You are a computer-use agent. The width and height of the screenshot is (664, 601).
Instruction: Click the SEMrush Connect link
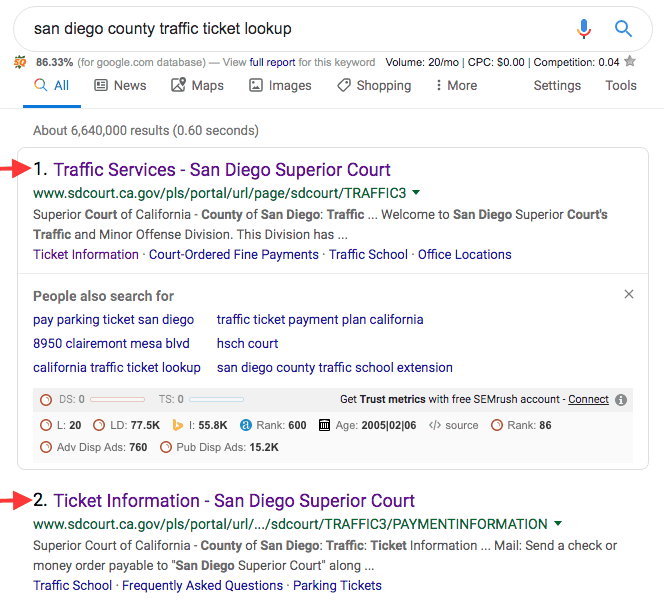588,399
